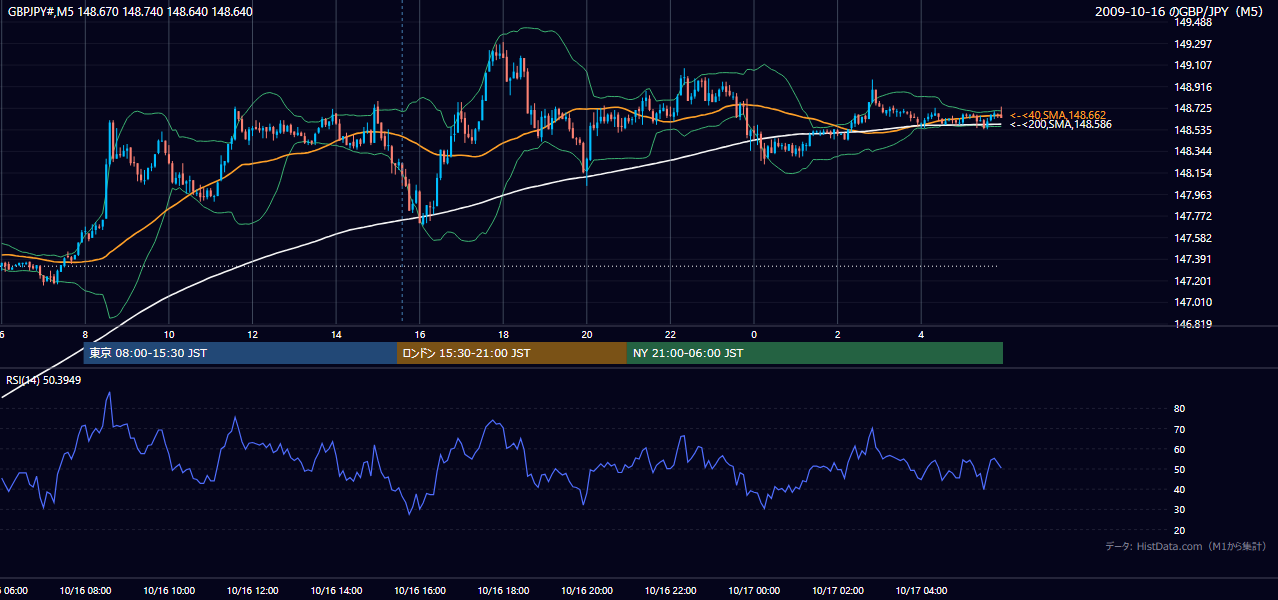The height and width of the screenshot is (600, 1278).
Task: Click RSI axis level 30
Action: 1180,510
